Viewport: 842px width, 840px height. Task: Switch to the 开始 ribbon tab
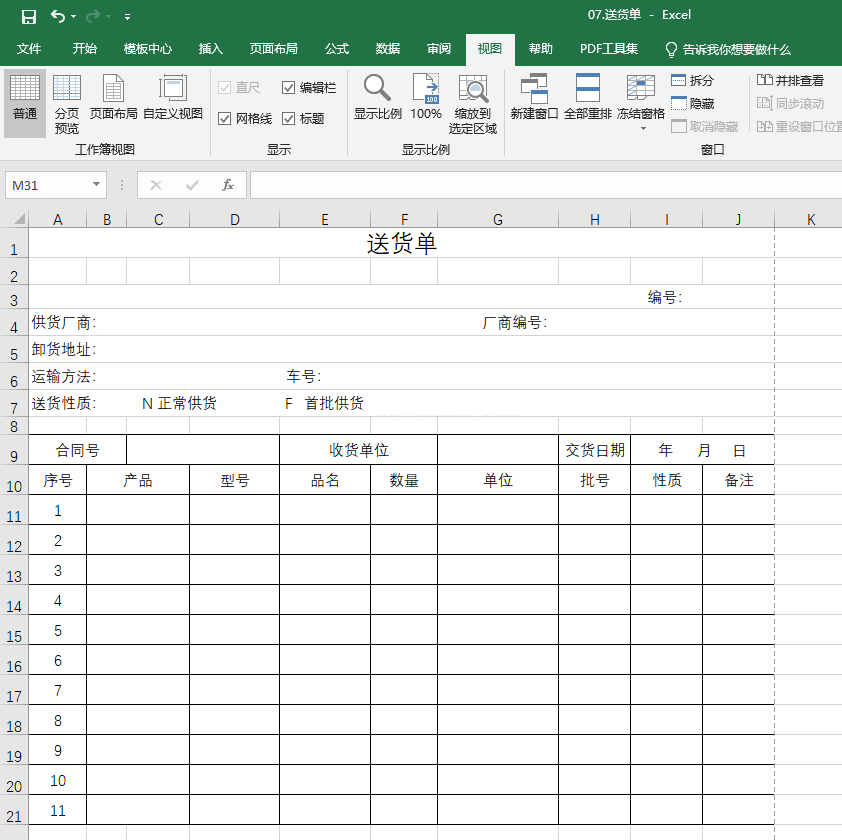tap(84, 48)
